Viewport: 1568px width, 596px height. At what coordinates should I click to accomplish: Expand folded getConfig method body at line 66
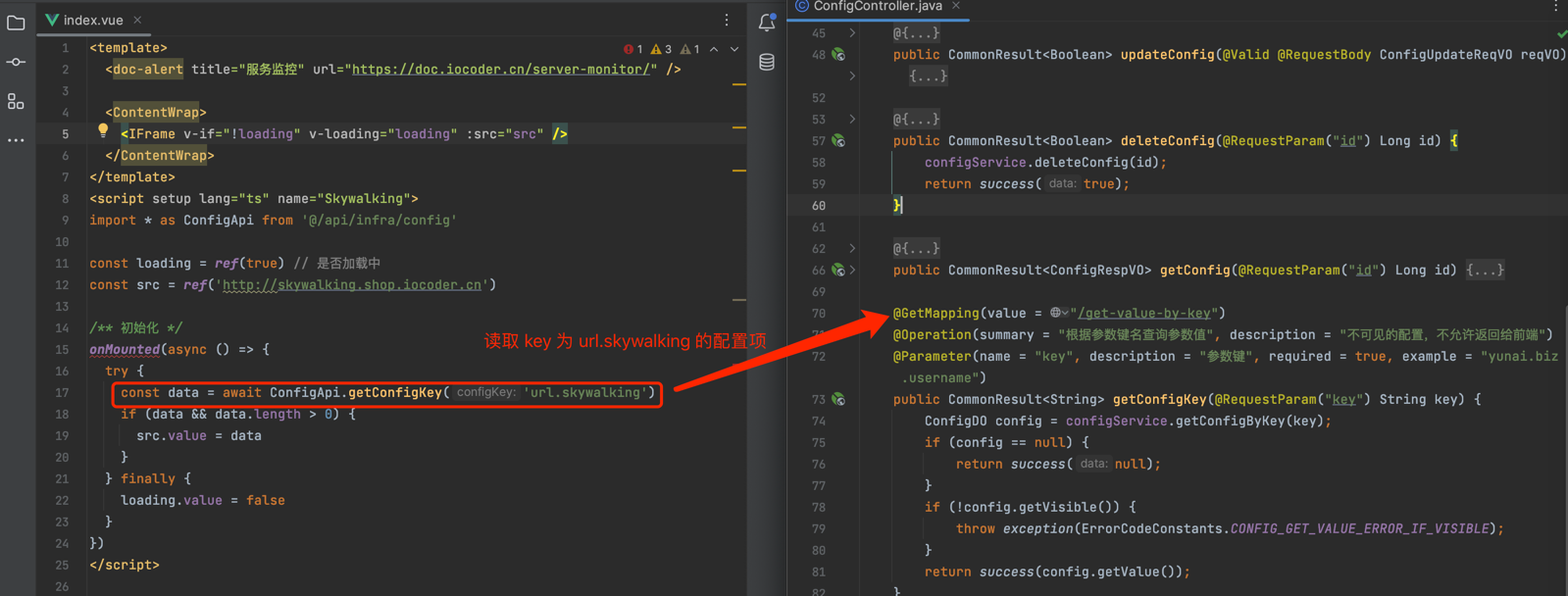click(1485, 271)
